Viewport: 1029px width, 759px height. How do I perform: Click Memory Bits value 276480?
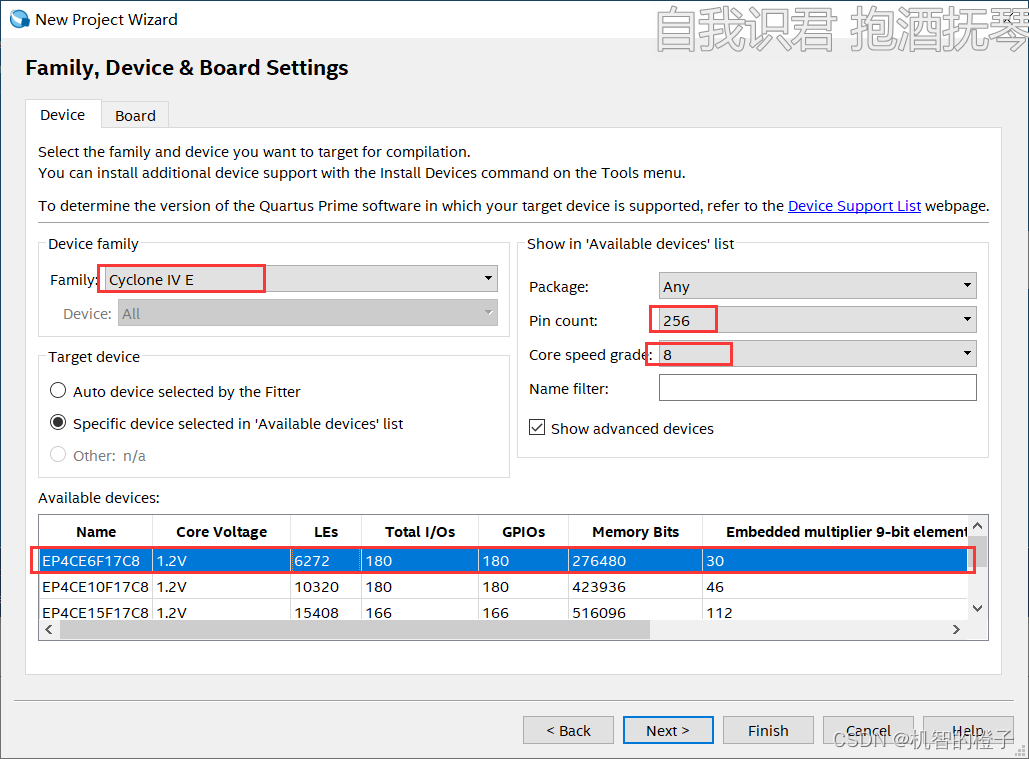(x=598, y=562)
